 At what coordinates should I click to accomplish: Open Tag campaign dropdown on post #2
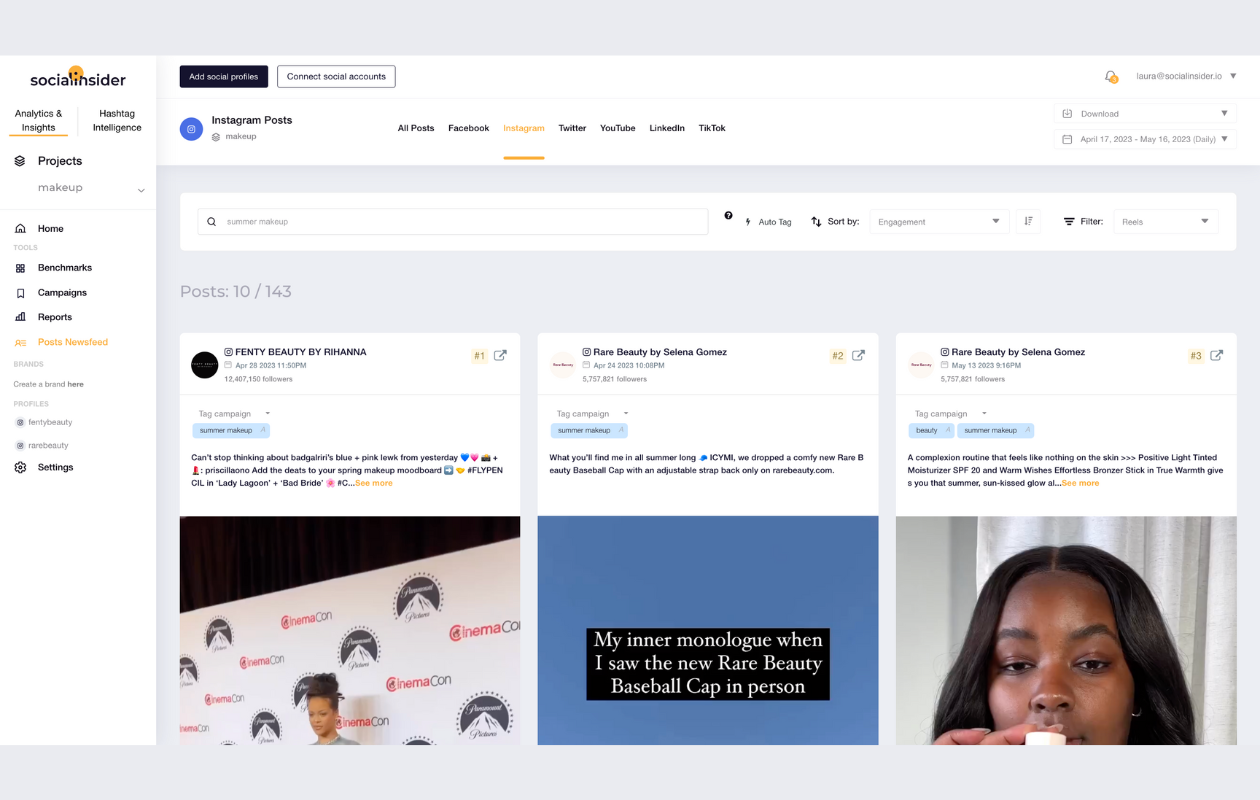592,413
